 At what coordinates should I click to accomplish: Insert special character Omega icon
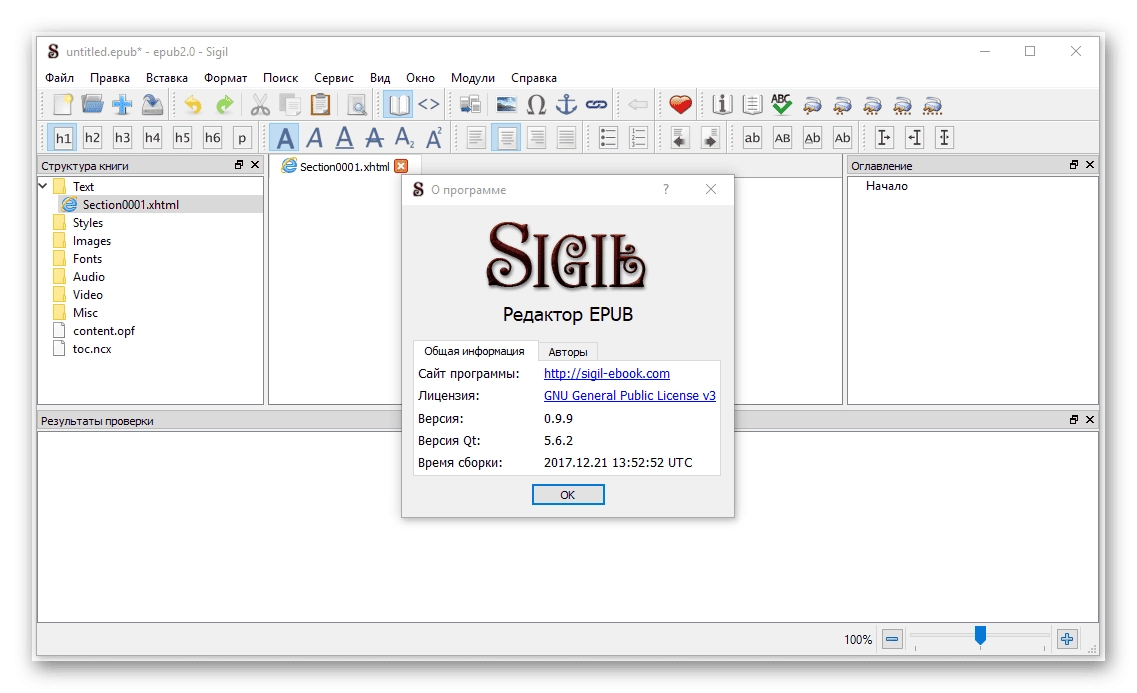pos(536,105)
